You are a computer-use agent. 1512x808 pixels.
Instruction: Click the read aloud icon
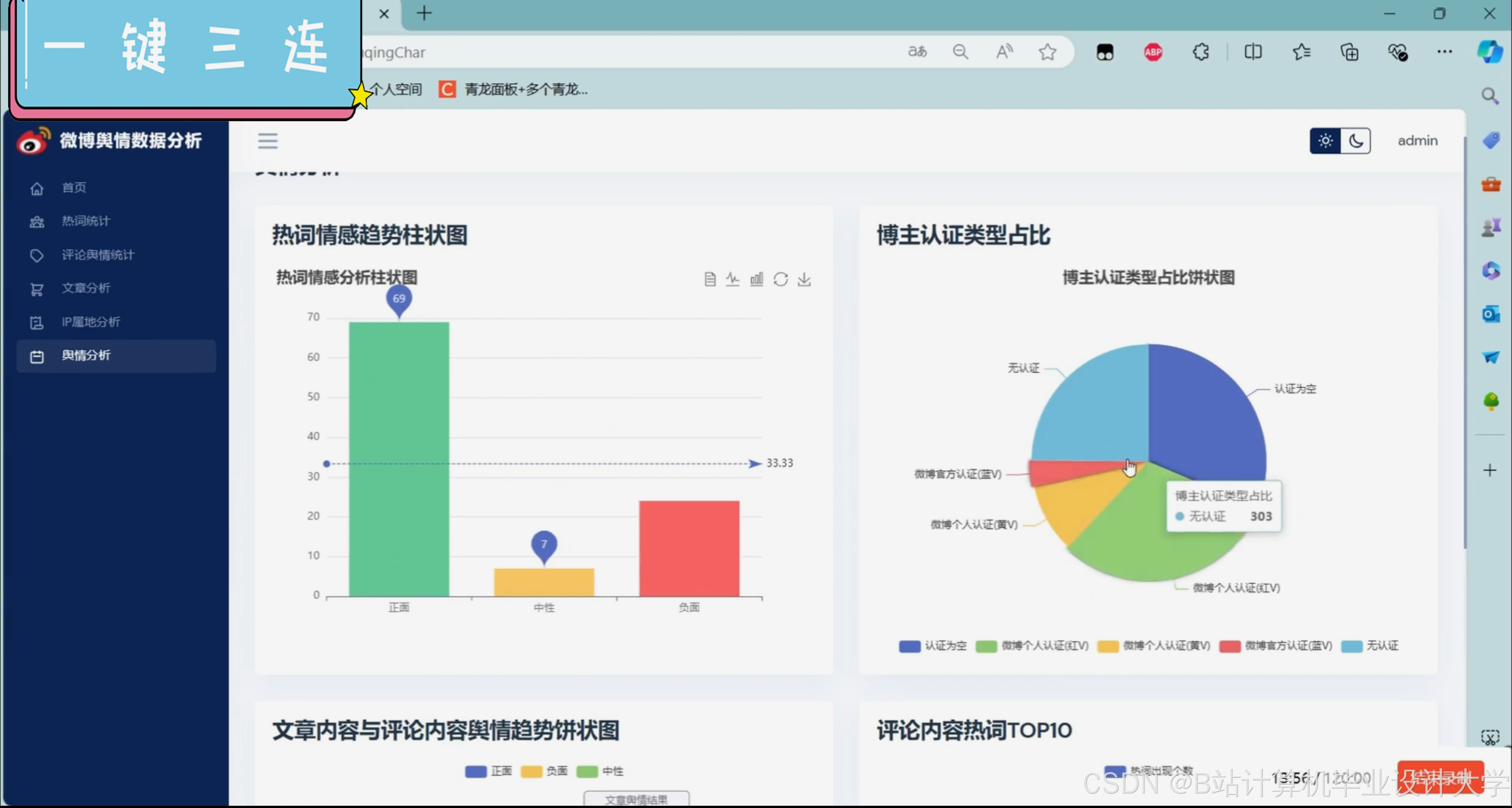(x=1004, y=52)
